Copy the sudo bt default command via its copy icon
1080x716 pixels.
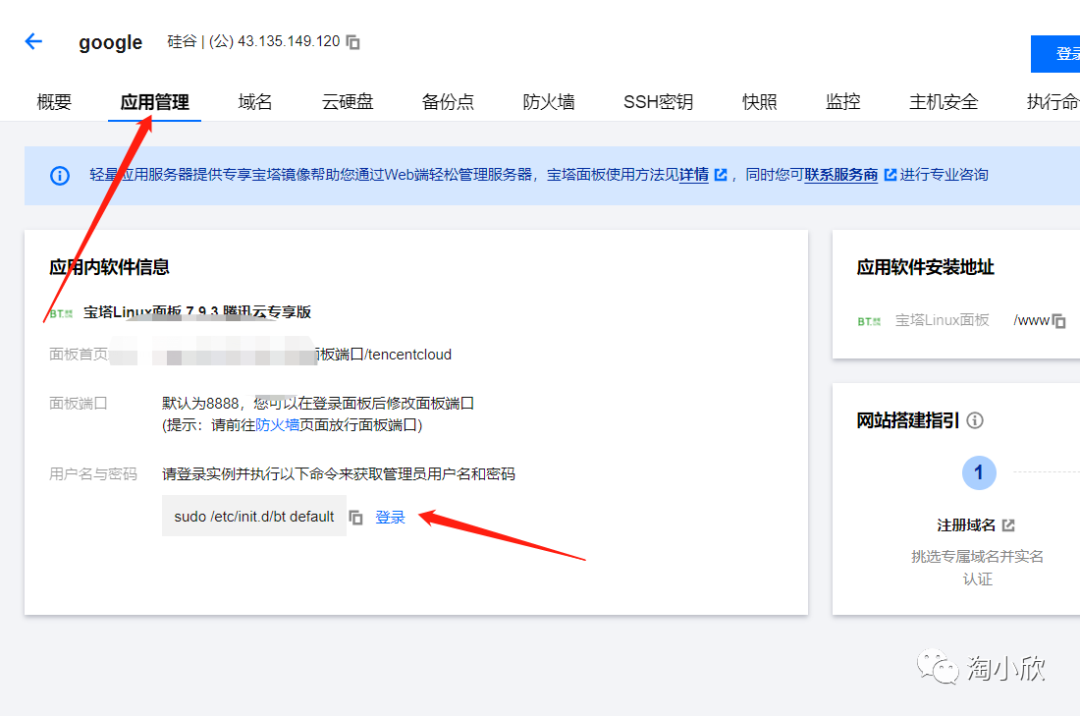pos(355,517)
